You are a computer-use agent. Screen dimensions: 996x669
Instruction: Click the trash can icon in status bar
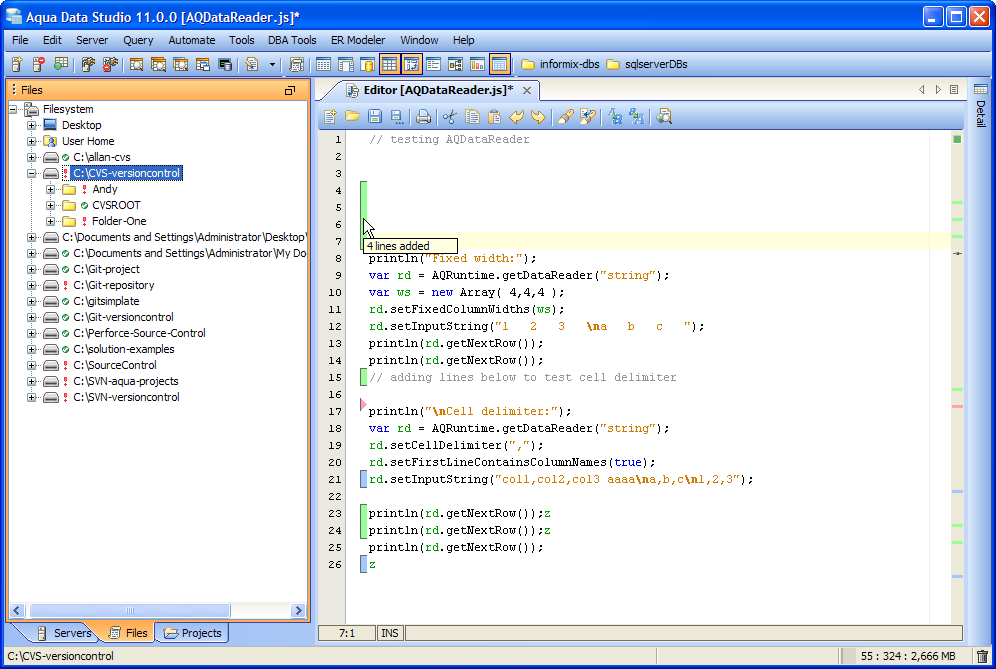tap(982, 656)
